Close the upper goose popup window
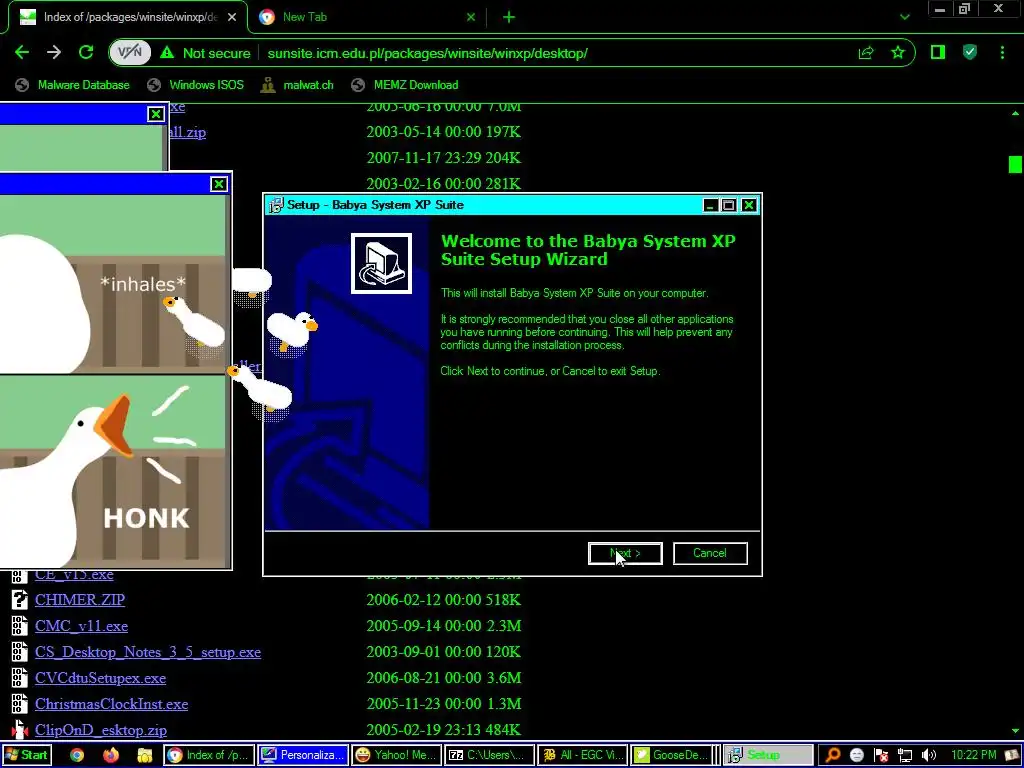Screen dimensions: 1024x768 pos(155,114)
